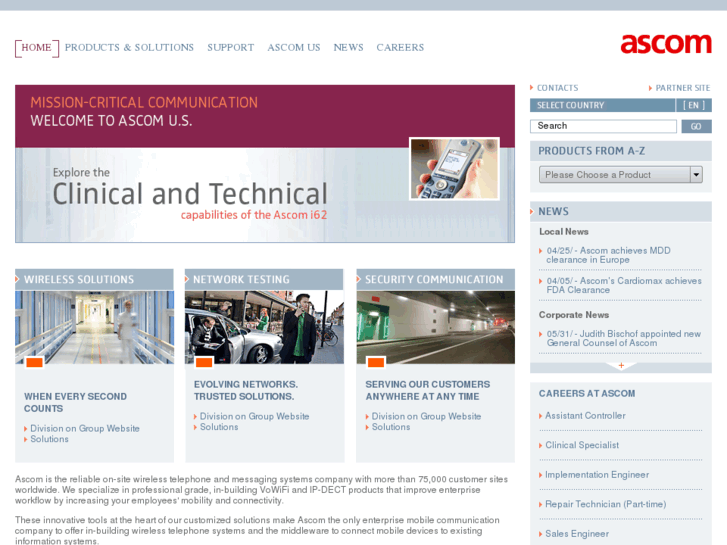Go to the Support menu
The width and height of the screenshot is (727, 545).
[x=230, y=47]
